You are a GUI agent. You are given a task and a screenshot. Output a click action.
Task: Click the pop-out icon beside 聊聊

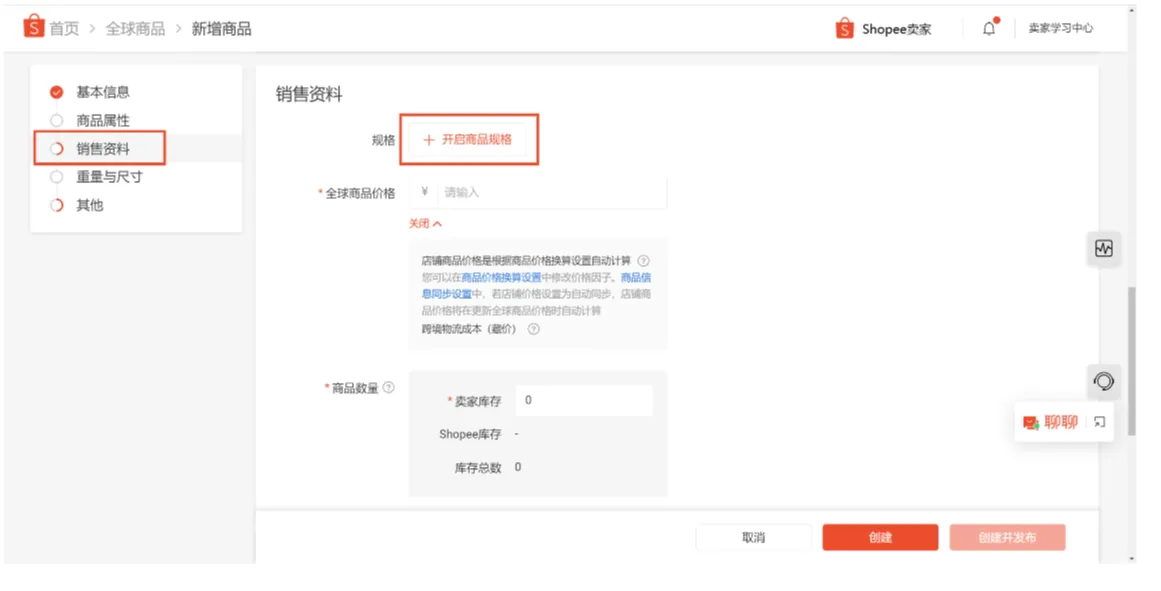coord(1097,423)
